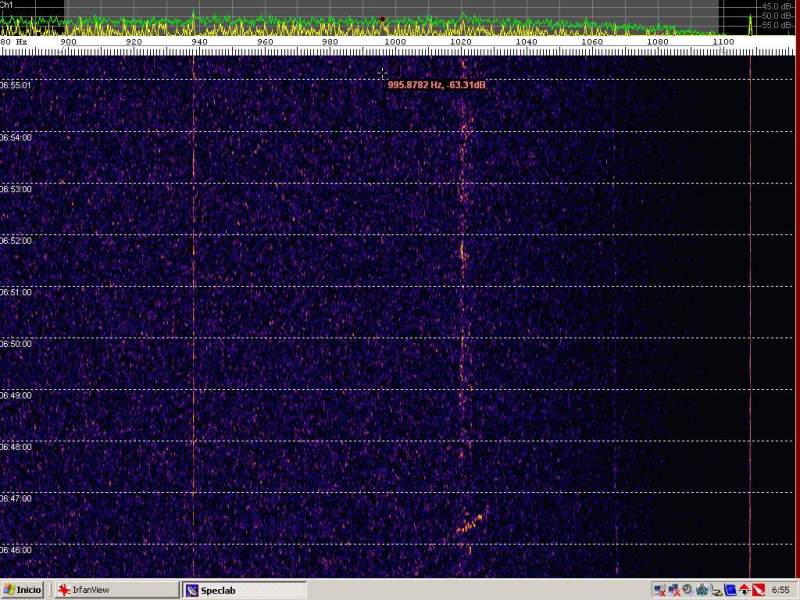Viewport: 800px width, 600px height.
Task: Click the 940 Hz label on frequency axis
Action: [199, 42]
